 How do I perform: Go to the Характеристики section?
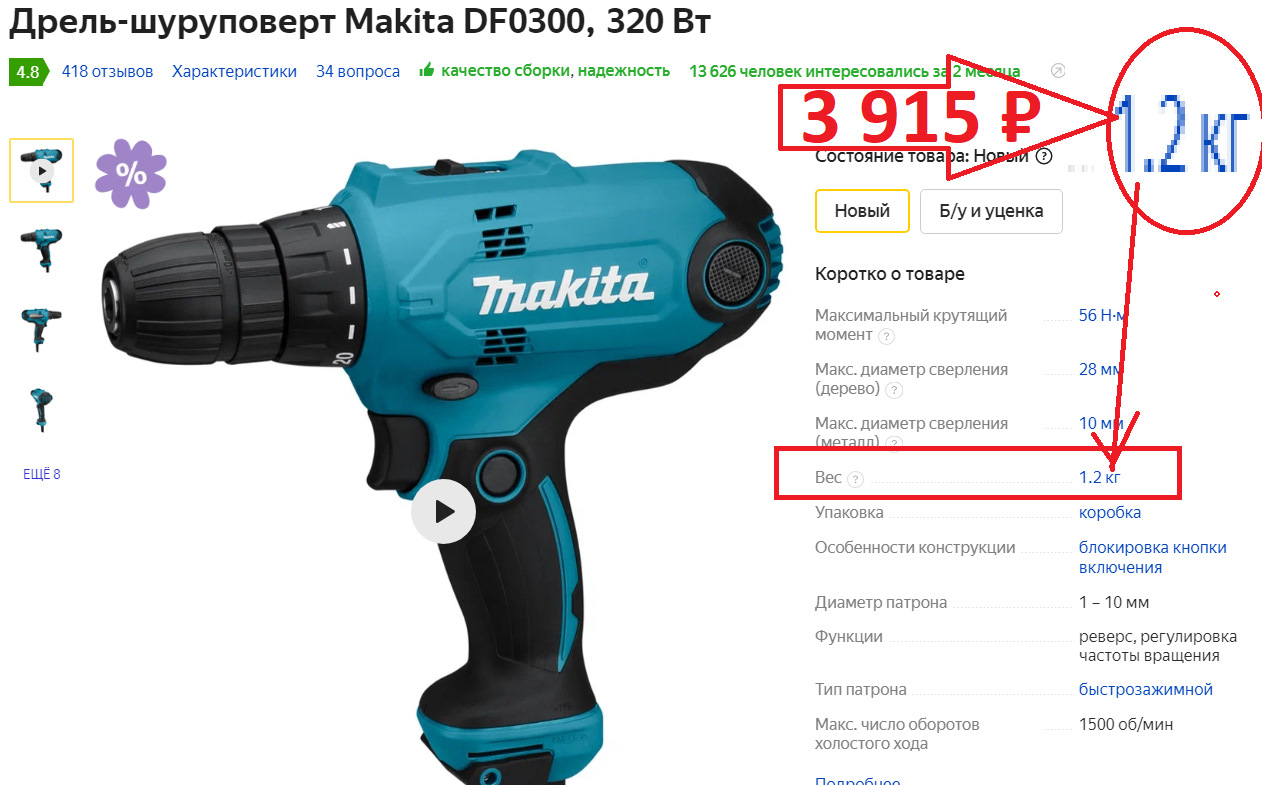(234, 71)
